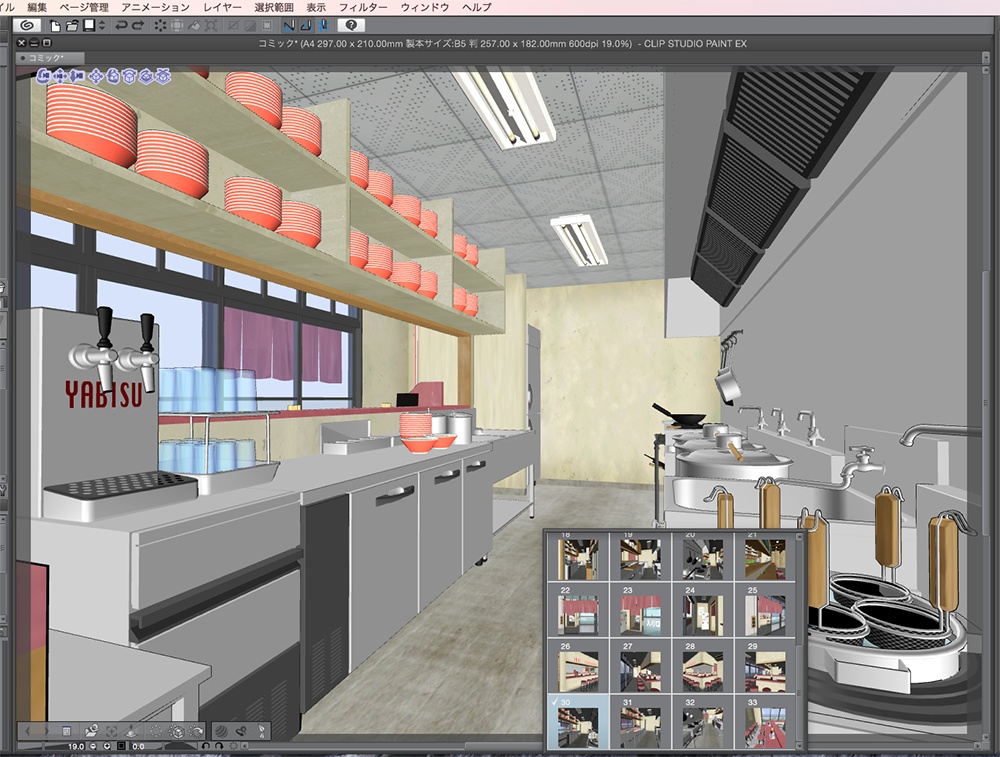Select the move 3D object tool
The height and width of the screenshot is (757, 1000).
(x=95, y=75)
